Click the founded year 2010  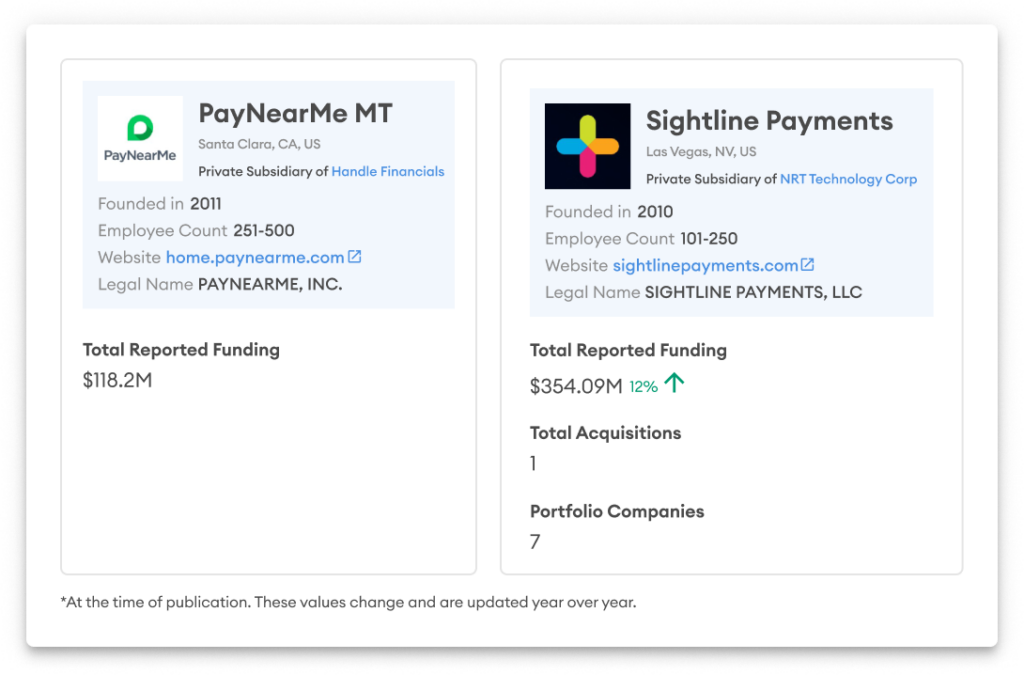(x=655, y=212)
